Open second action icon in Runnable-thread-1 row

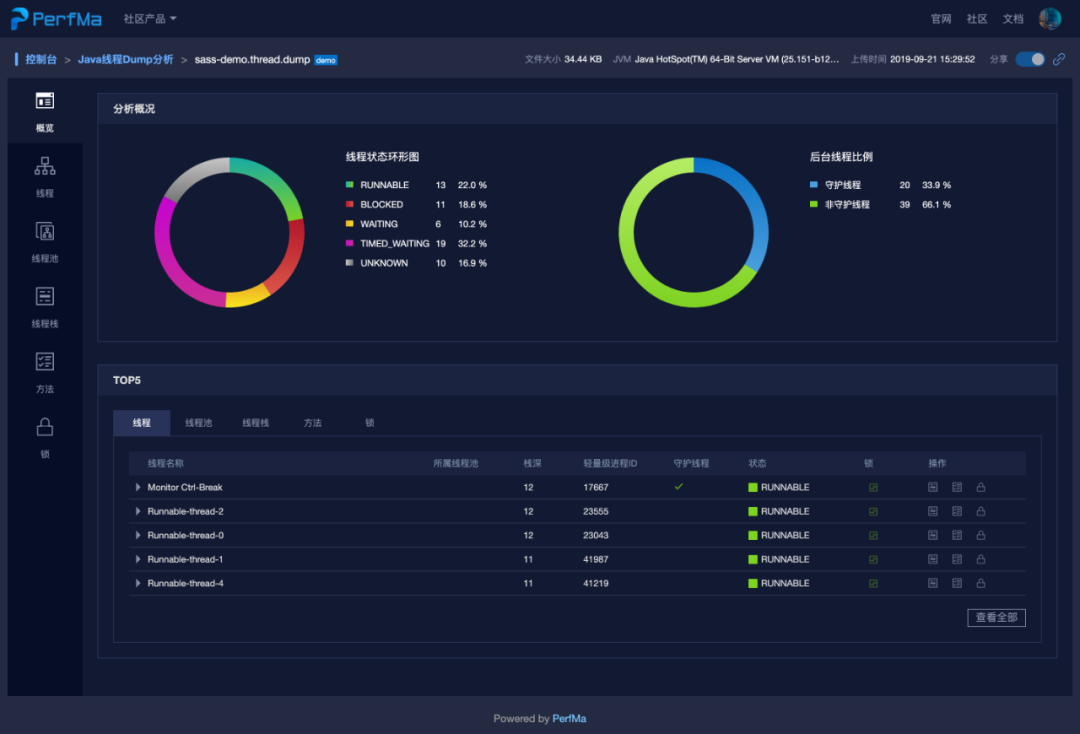(x=957, y=560)
